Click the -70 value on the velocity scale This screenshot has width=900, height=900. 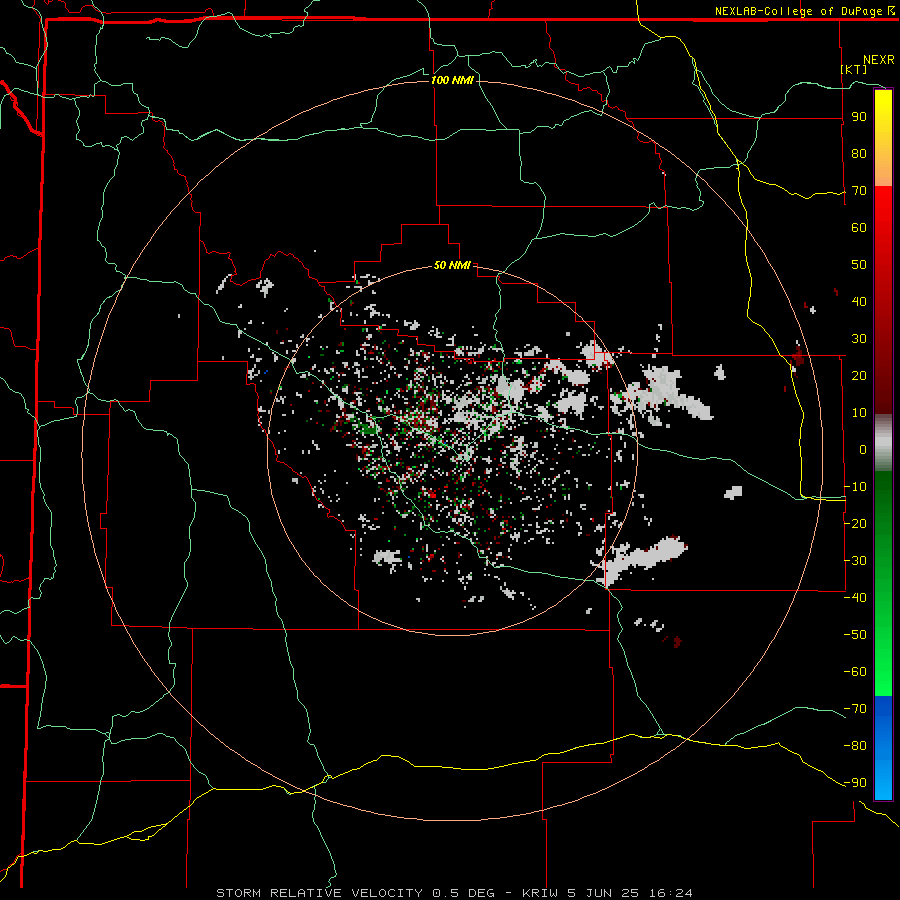[855, 709]
